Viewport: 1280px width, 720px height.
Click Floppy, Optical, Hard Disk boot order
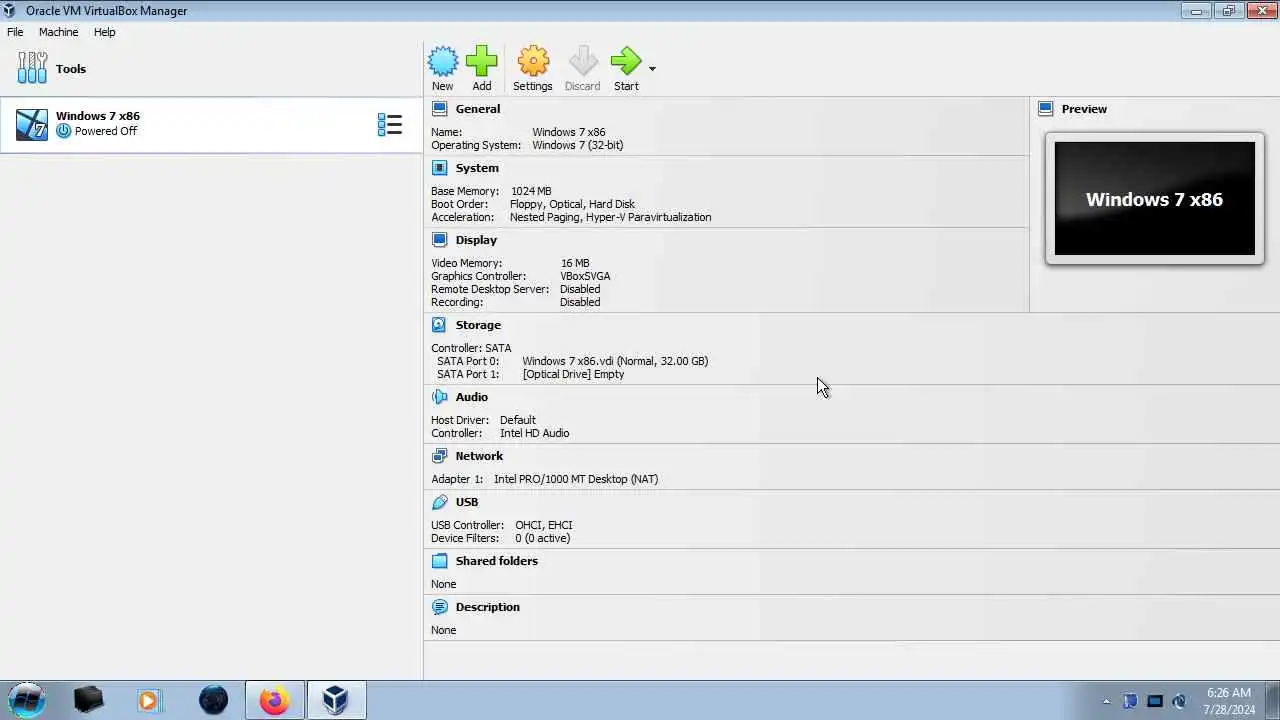[x=572, y=204]
